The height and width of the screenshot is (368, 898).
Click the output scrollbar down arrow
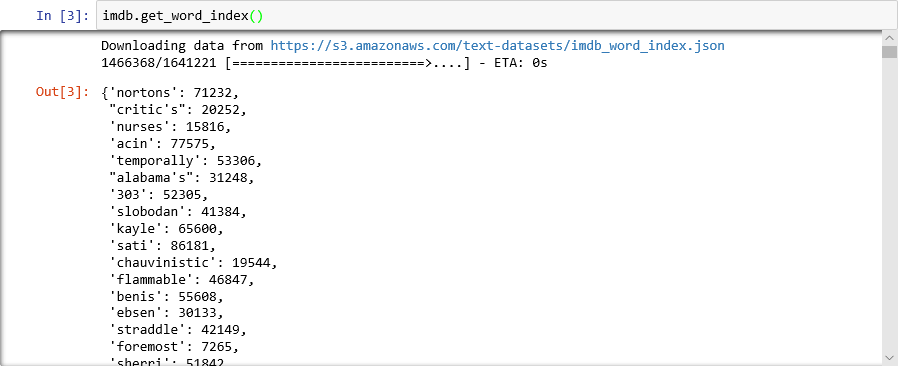[889, 357]
